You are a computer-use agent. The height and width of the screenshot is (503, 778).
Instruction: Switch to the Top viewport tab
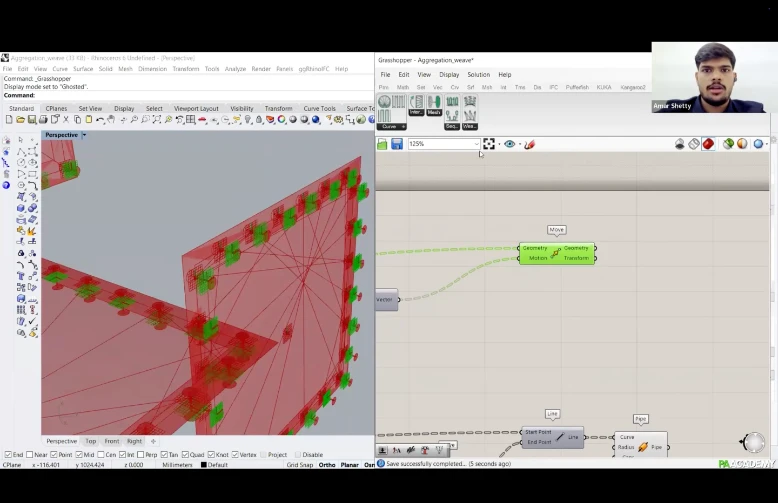coord(91,441)
